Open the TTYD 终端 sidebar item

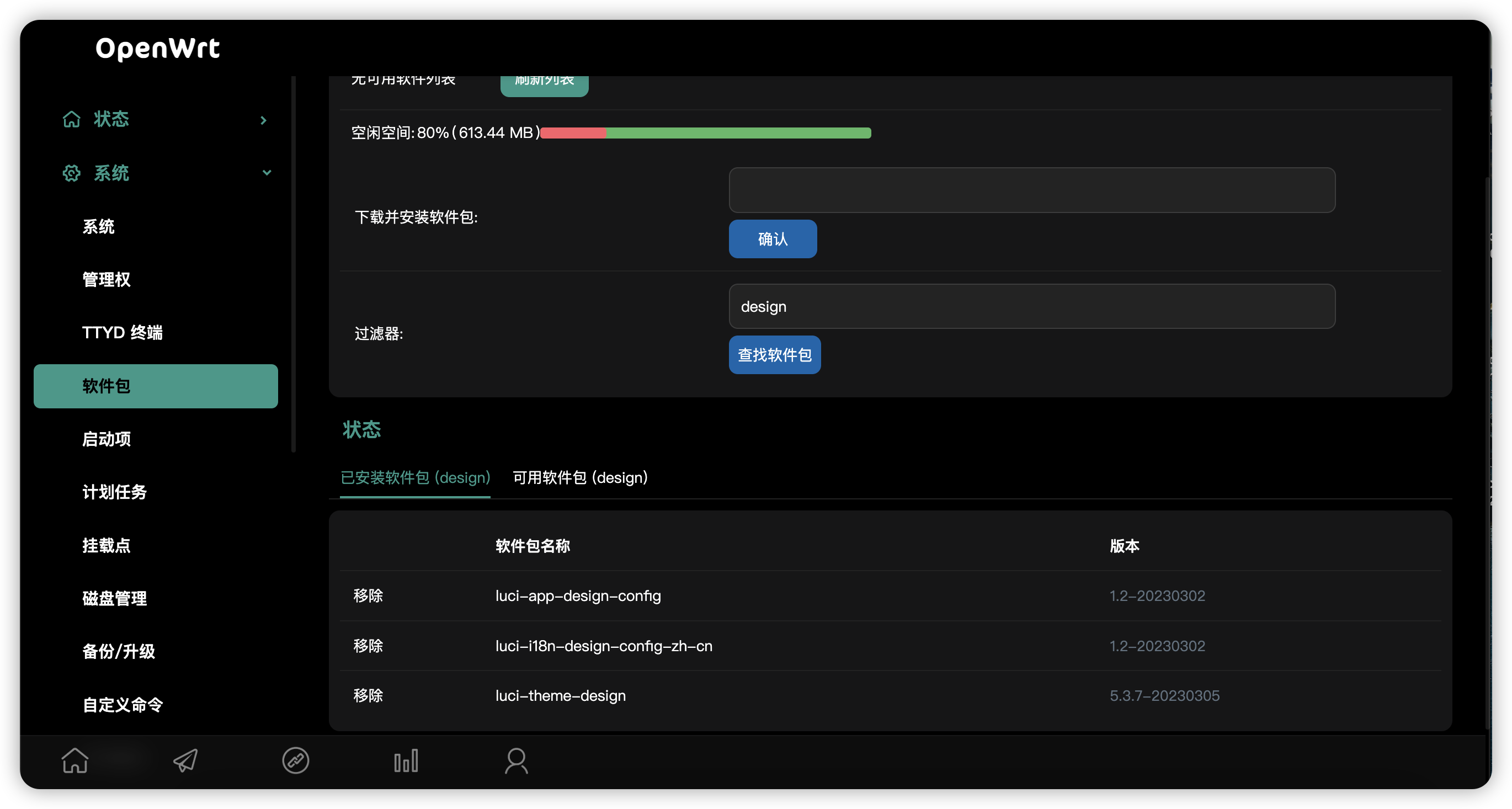coord(123,332)
